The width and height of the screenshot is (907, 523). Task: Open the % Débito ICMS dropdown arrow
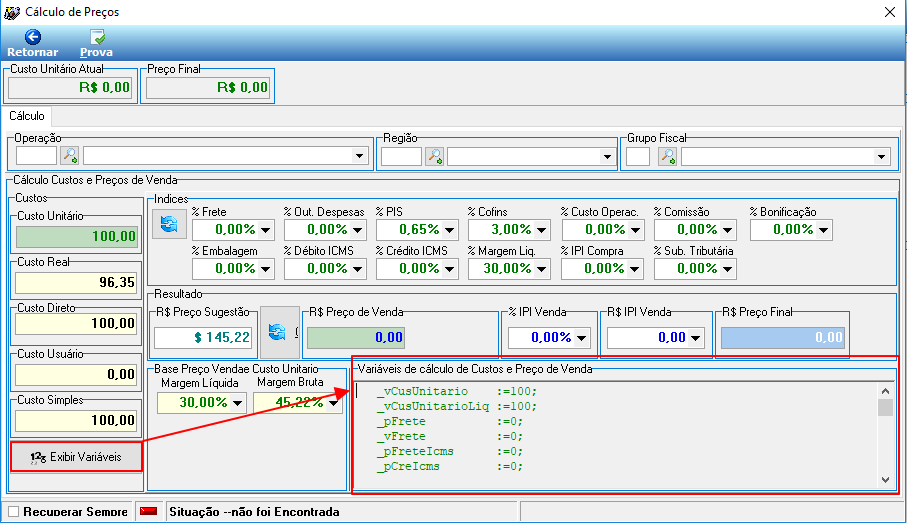tap(357, 269)
